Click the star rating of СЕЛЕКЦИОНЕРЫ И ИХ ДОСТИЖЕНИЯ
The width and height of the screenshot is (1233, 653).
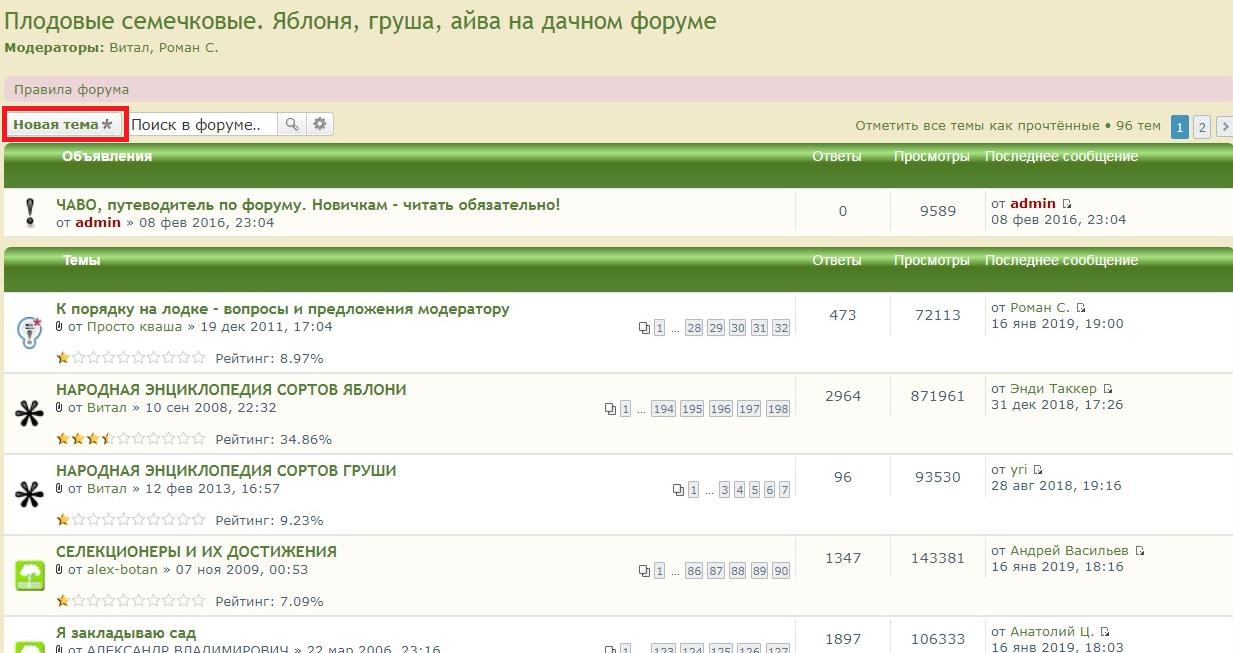(130, 601)
